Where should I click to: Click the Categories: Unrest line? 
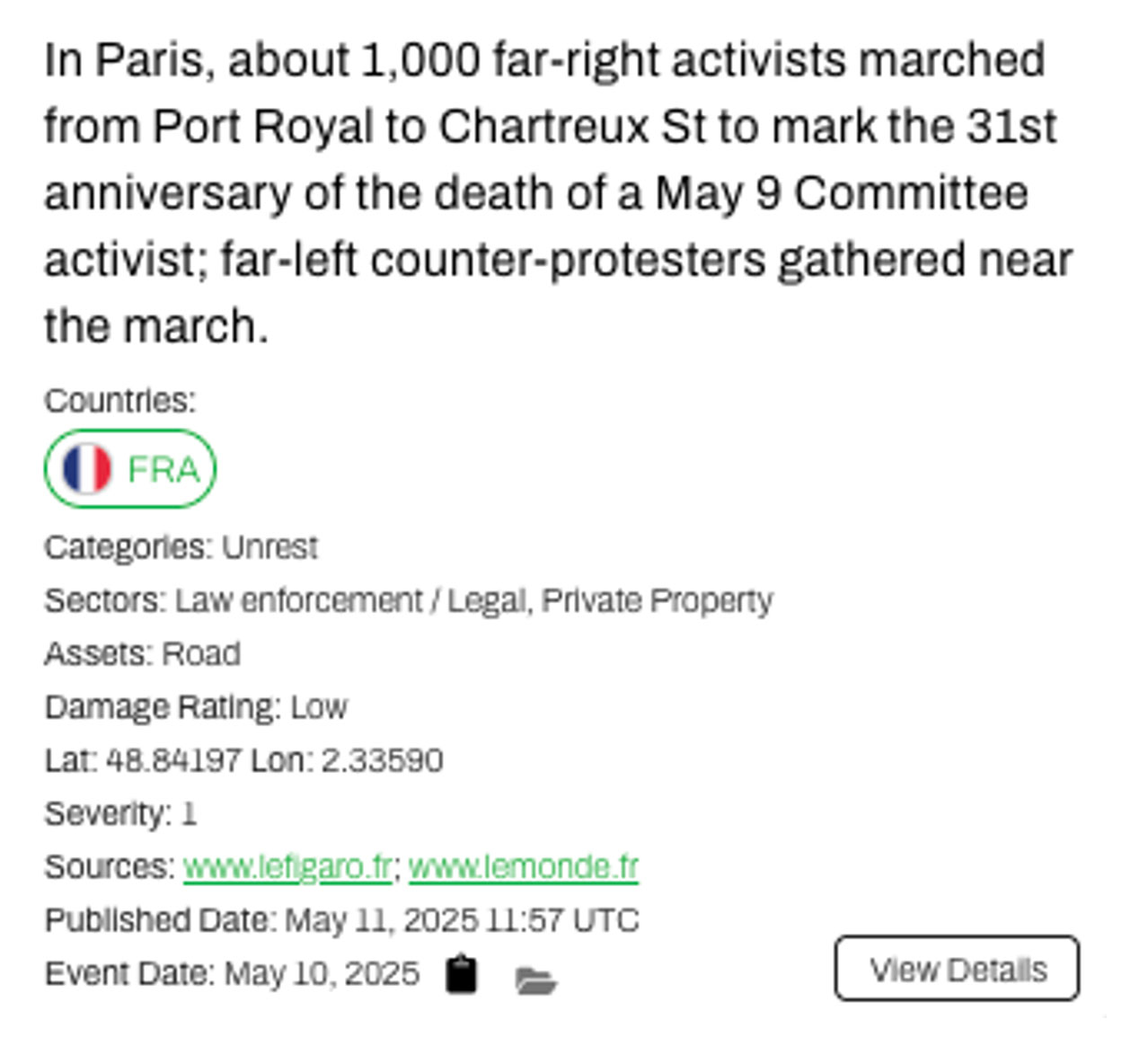(181, 547)
